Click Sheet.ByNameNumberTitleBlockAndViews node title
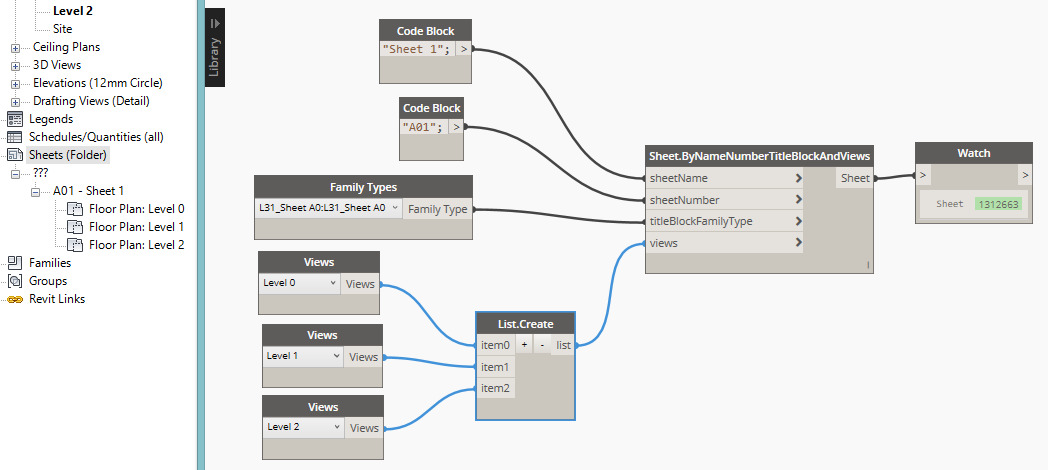The height and width of the screenshot is (470, 1048). point(759,156)
